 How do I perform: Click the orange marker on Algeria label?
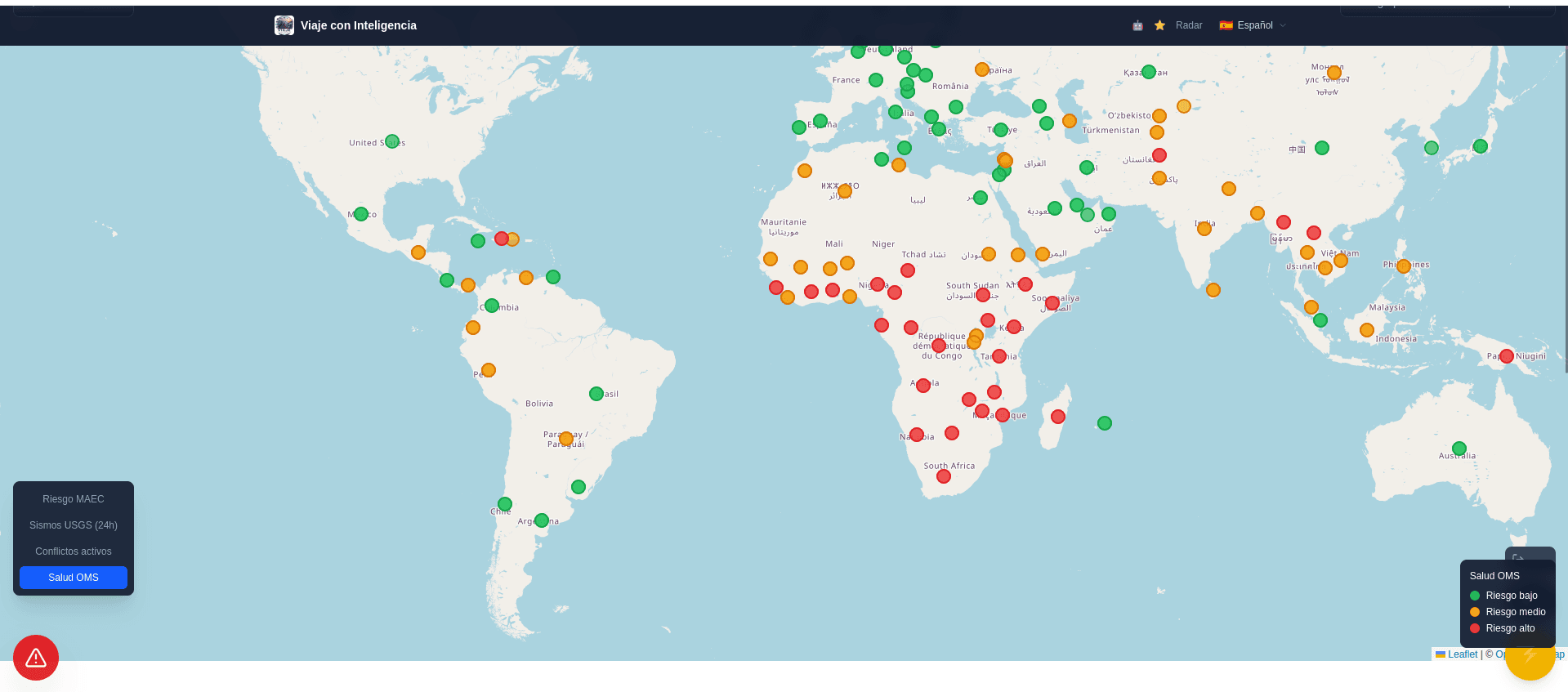pyautogui.click(x=845, y=191)
